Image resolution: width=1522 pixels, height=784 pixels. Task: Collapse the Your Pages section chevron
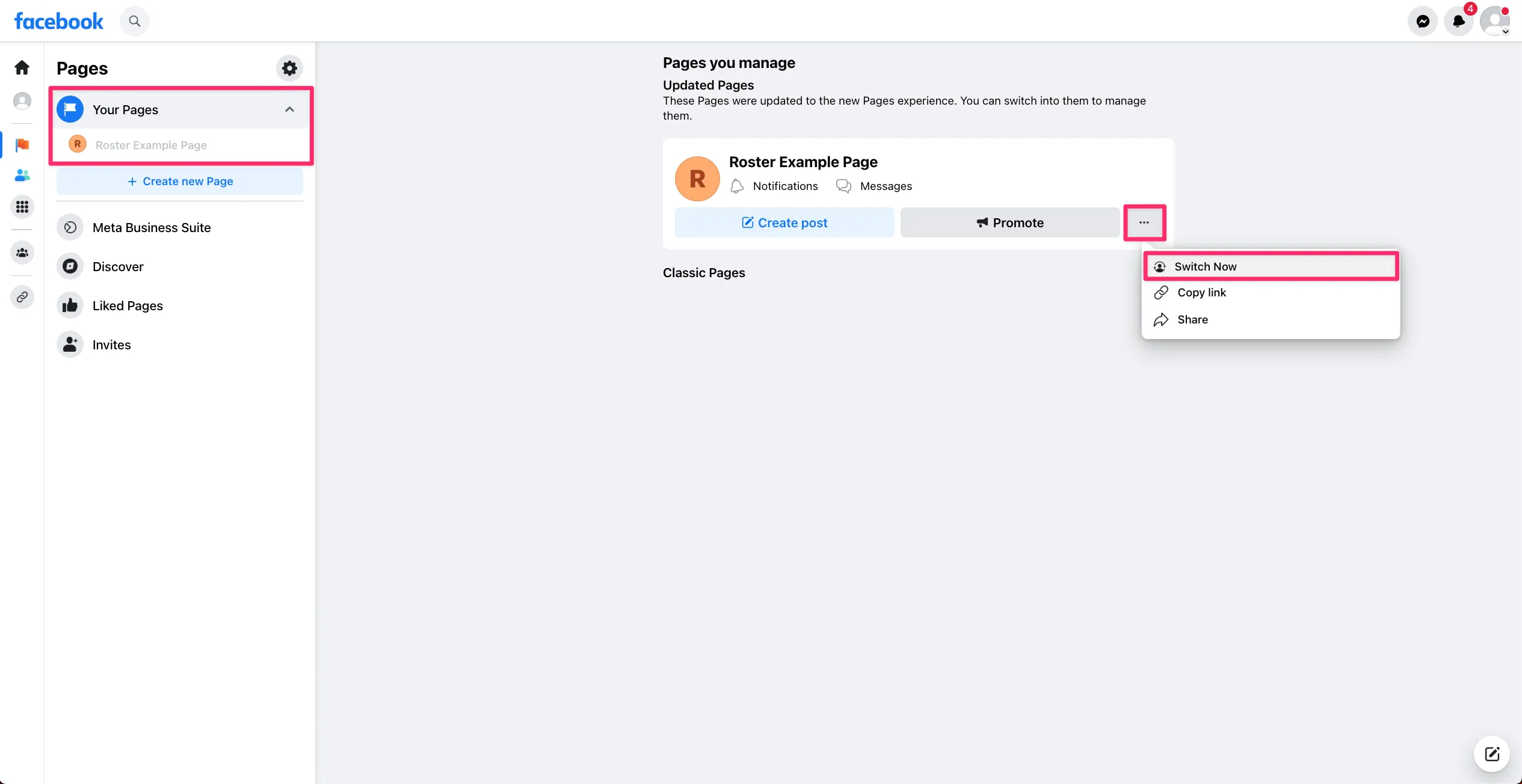[x=289, y=109]
